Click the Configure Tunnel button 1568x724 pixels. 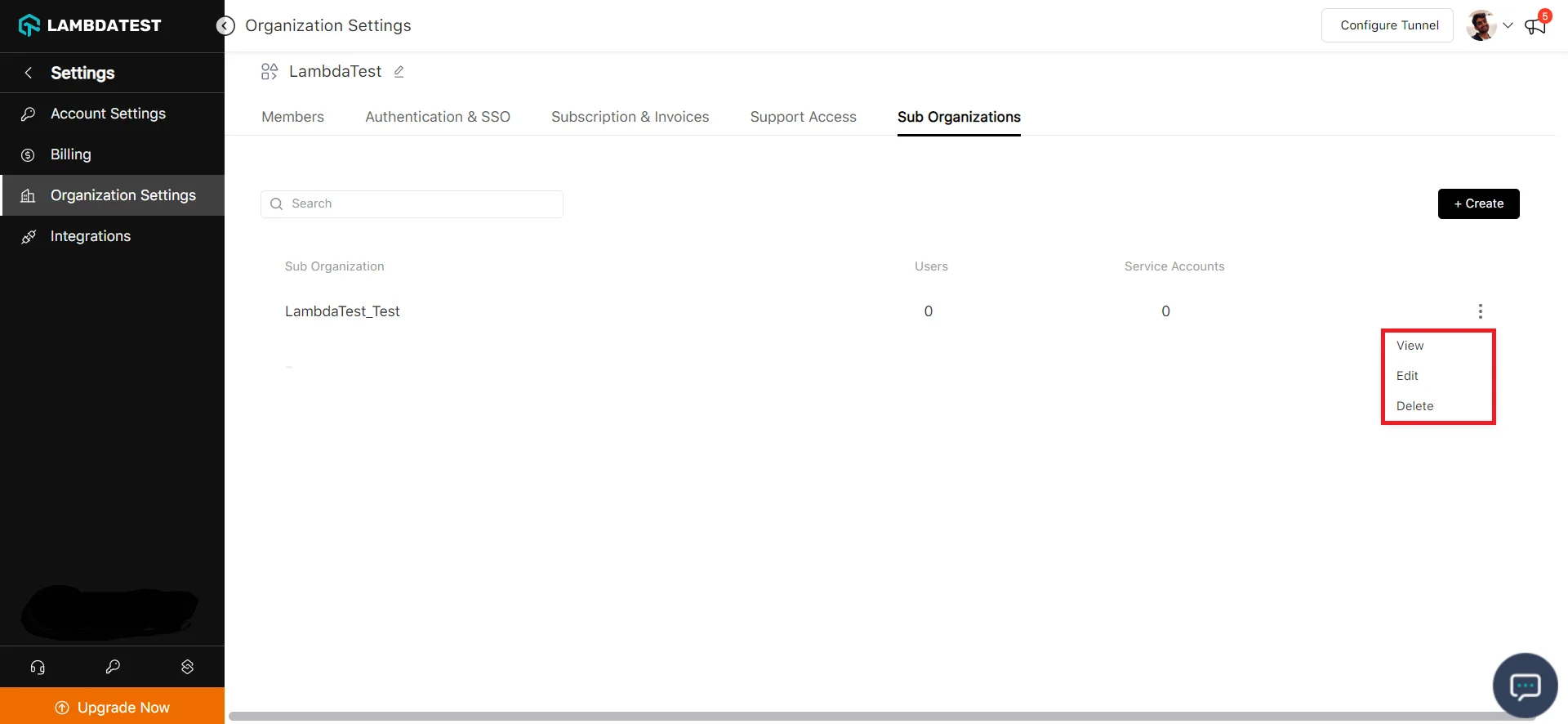coord(1388,25)
